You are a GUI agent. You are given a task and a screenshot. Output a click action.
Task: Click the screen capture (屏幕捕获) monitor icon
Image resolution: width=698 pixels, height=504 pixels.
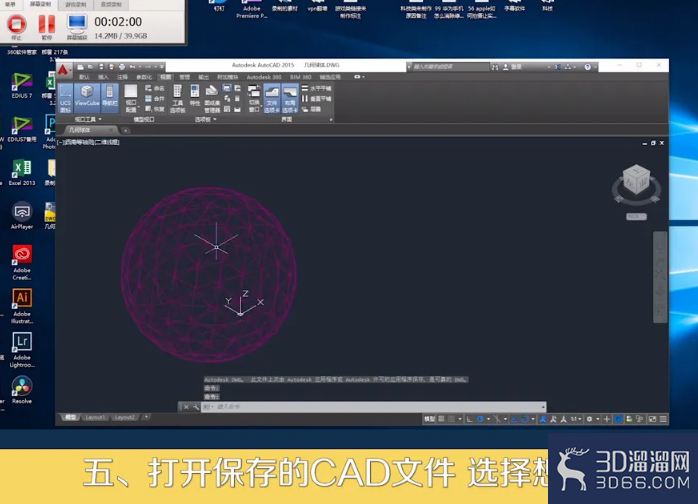pyautogui.click(x=77, y=27)
